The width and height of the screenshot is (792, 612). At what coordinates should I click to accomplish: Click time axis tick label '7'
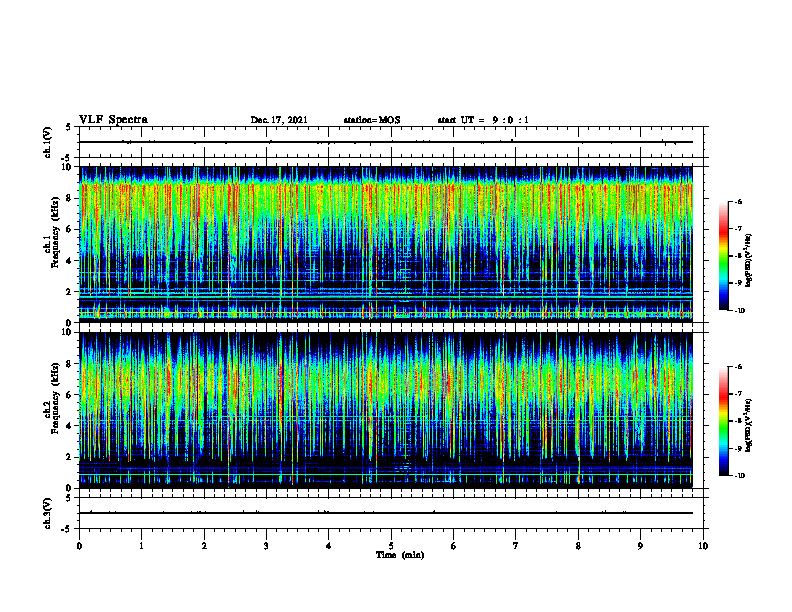click(516, 546)
